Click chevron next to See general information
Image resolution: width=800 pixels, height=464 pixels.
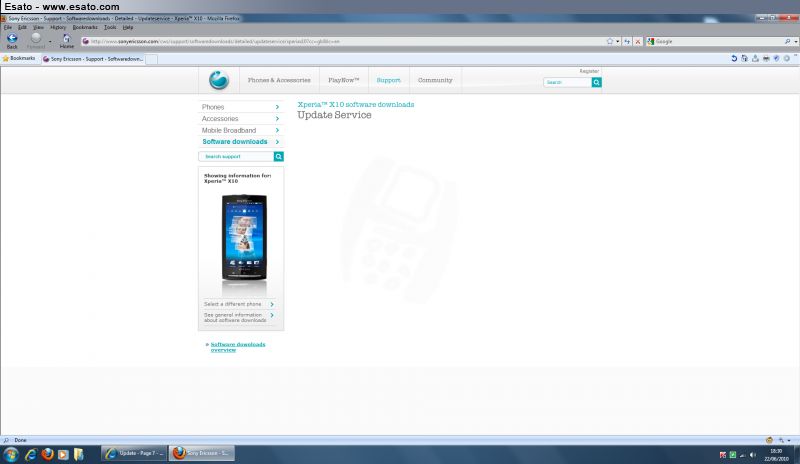click(272, 315)
